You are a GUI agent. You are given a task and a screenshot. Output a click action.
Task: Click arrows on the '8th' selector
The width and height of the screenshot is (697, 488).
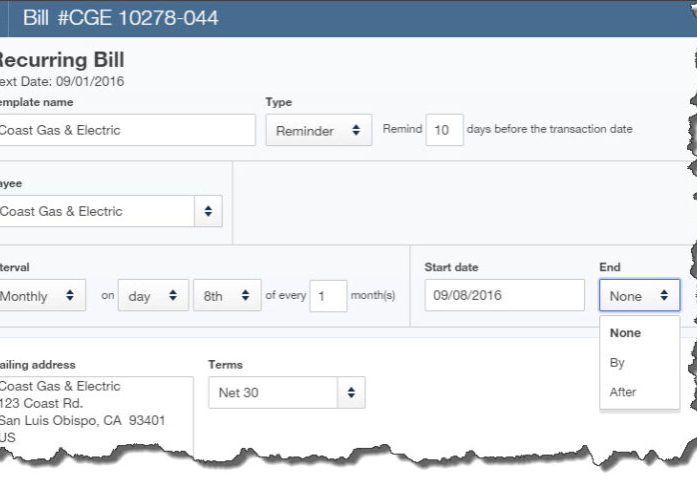pyautogui.click(x=245, y=295)
